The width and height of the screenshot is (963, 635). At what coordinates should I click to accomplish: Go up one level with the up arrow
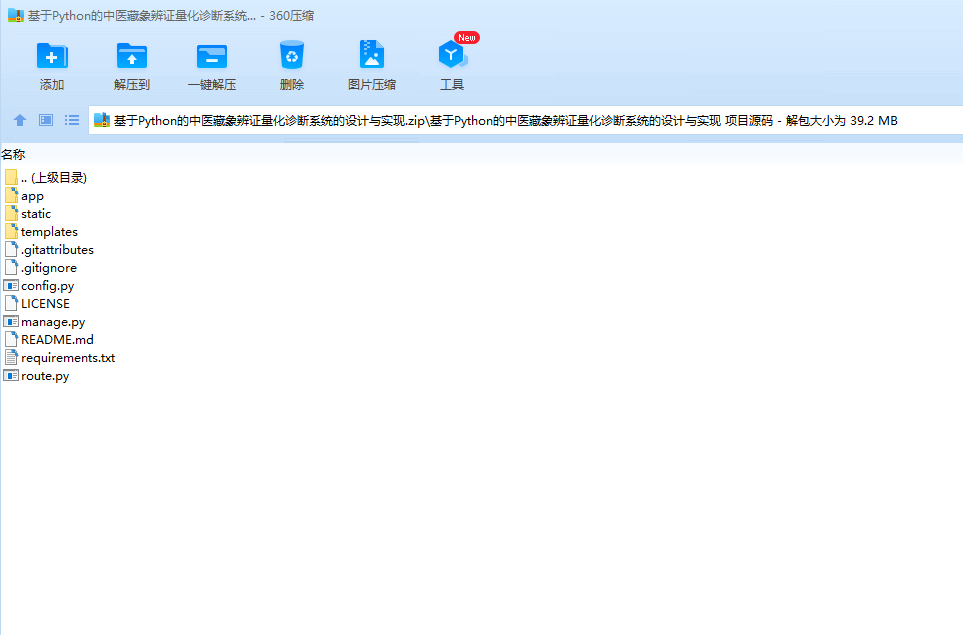click(20, 120)
